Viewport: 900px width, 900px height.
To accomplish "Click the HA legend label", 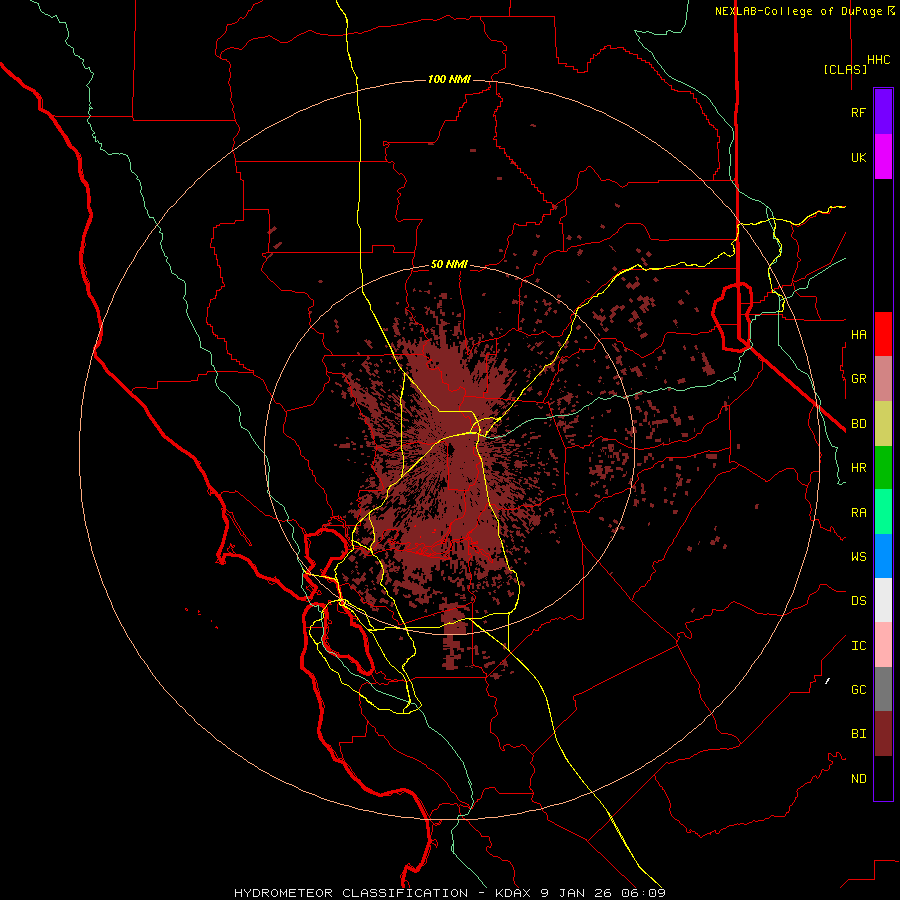I will click(859, 335).
